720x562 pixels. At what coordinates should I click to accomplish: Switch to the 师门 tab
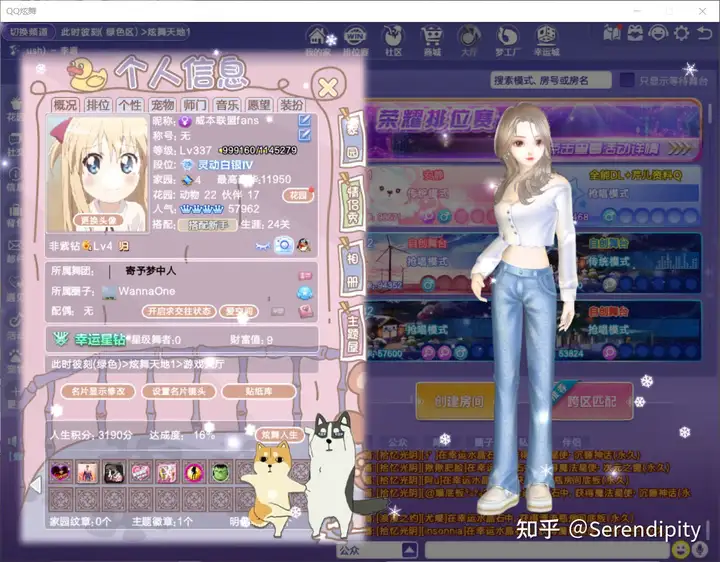195,105
